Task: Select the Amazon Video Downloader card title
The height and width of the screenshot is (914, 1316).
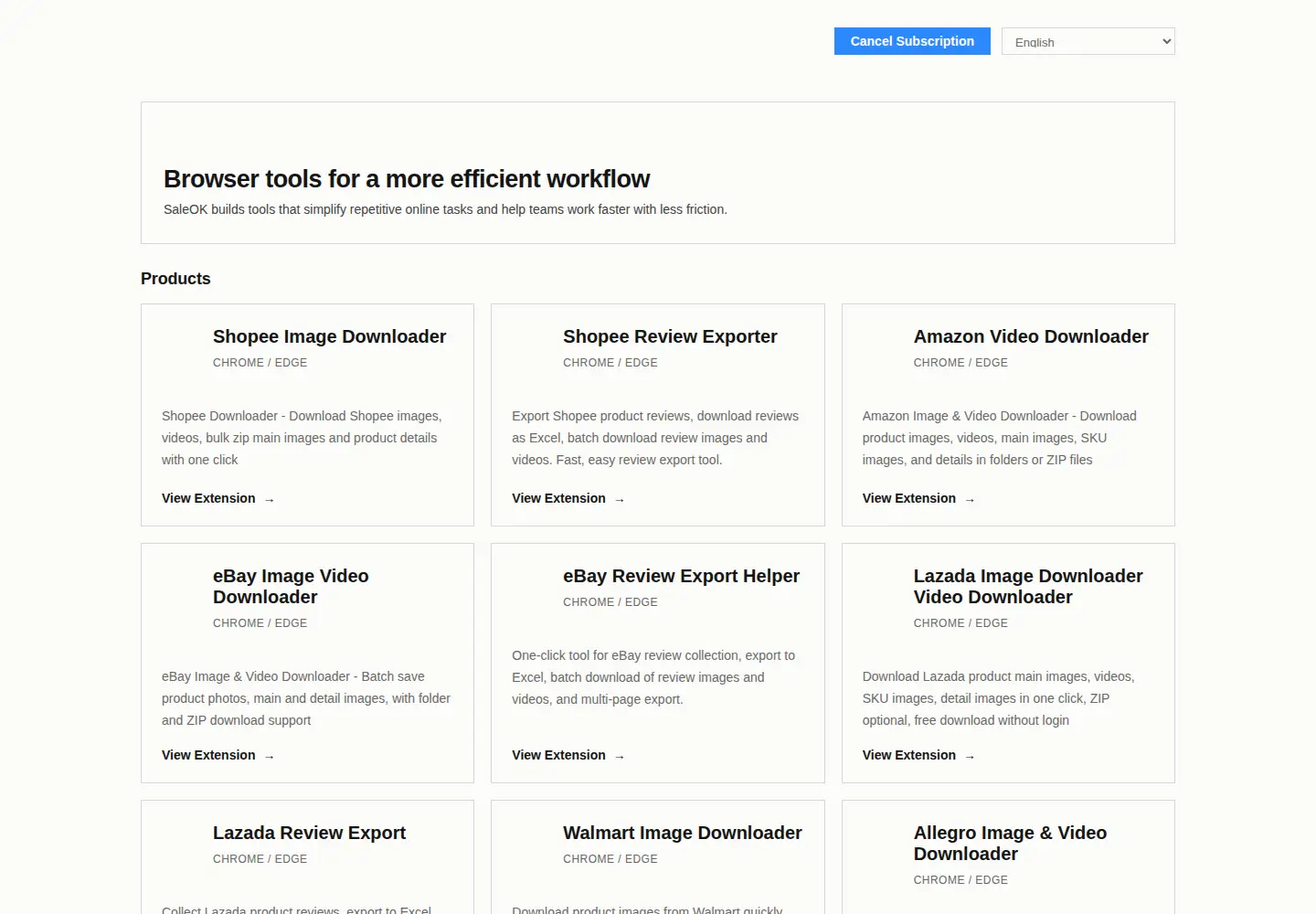Action: pos(1031,336)
